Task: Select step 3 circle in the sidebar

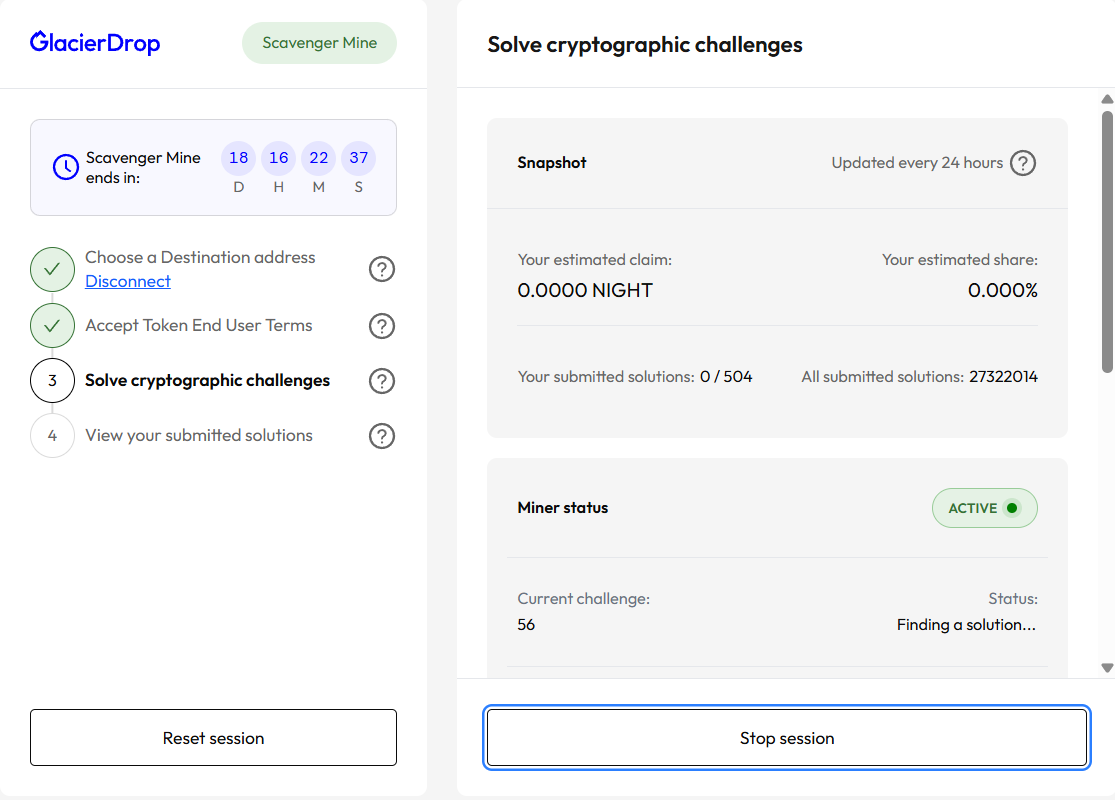Action: click(52, 381)
